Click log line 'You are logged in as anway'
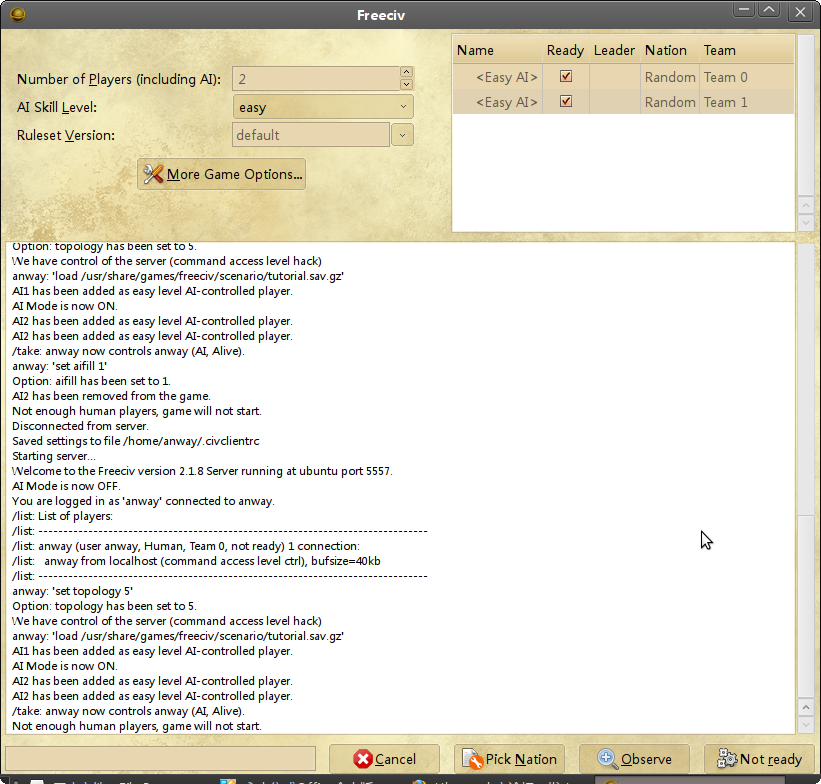The image size is (821, 784). coord(143,501)
